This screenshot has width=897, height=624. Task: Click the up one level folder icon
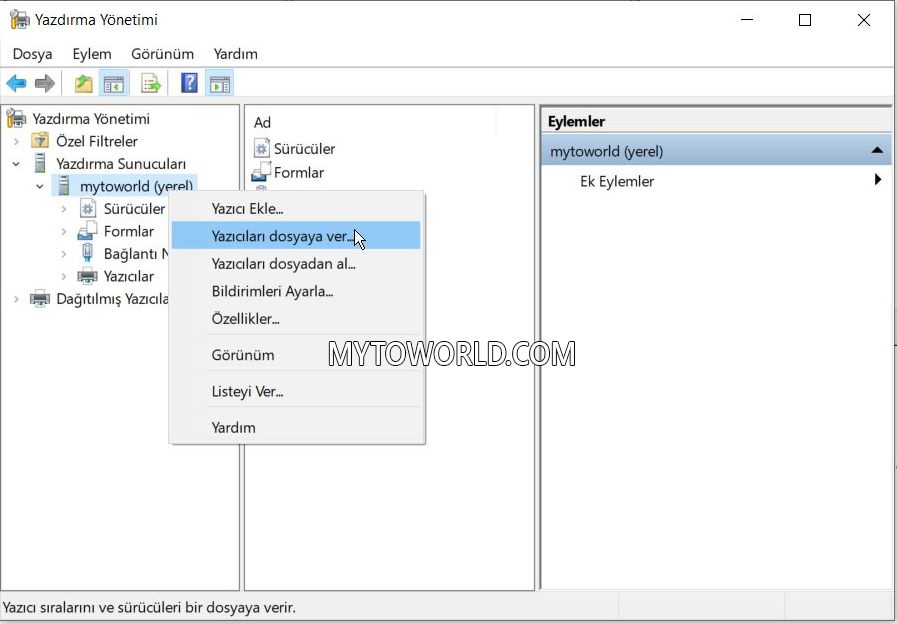click(x=84, y=84)
